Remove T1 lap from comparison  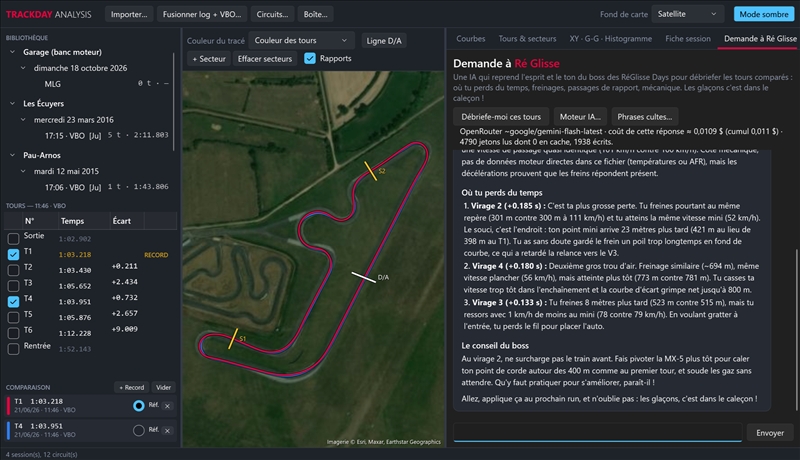167,406
